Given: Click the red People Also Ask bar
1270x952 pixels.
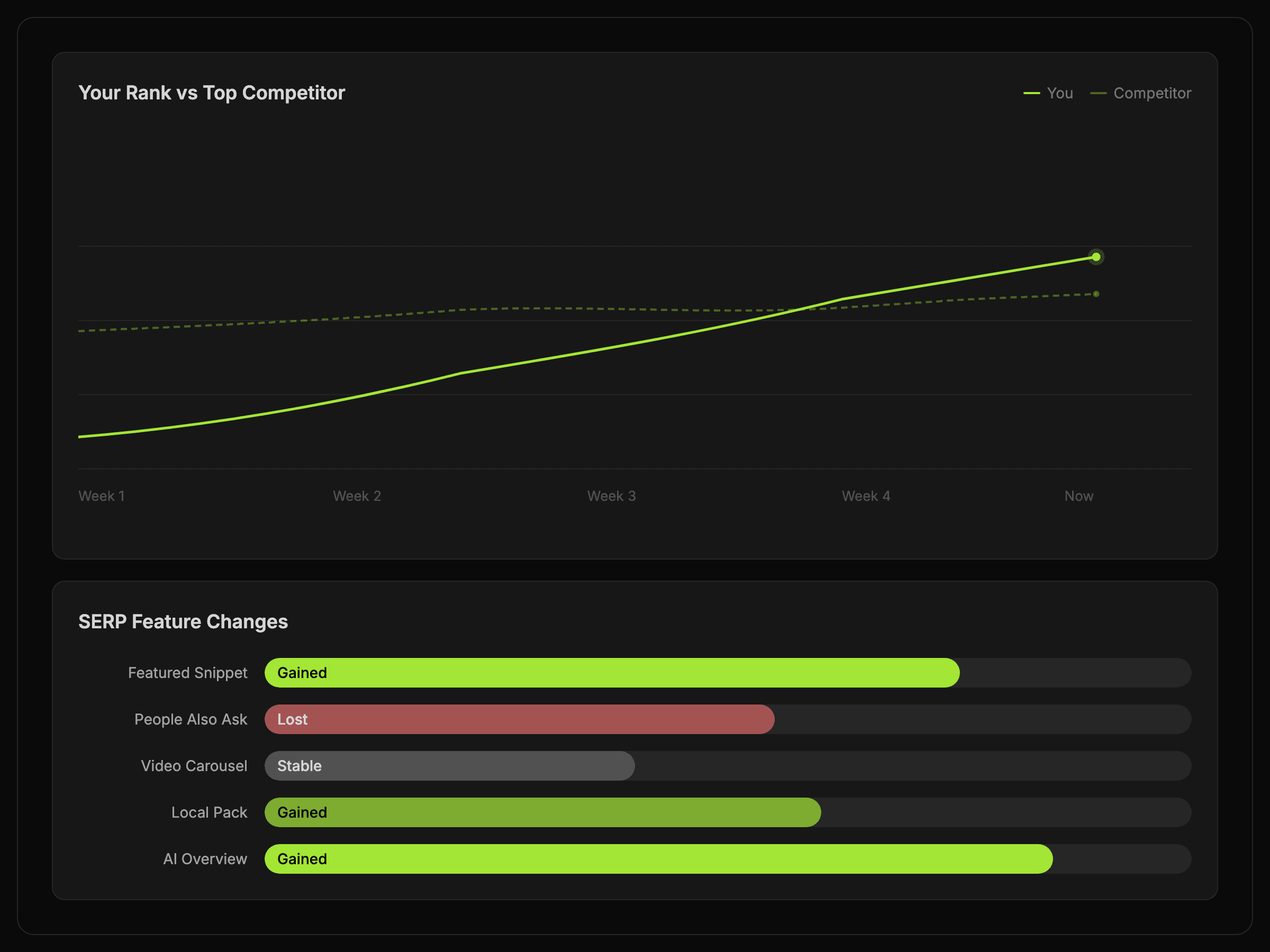Looking at the screenshot, I should 519,719.
